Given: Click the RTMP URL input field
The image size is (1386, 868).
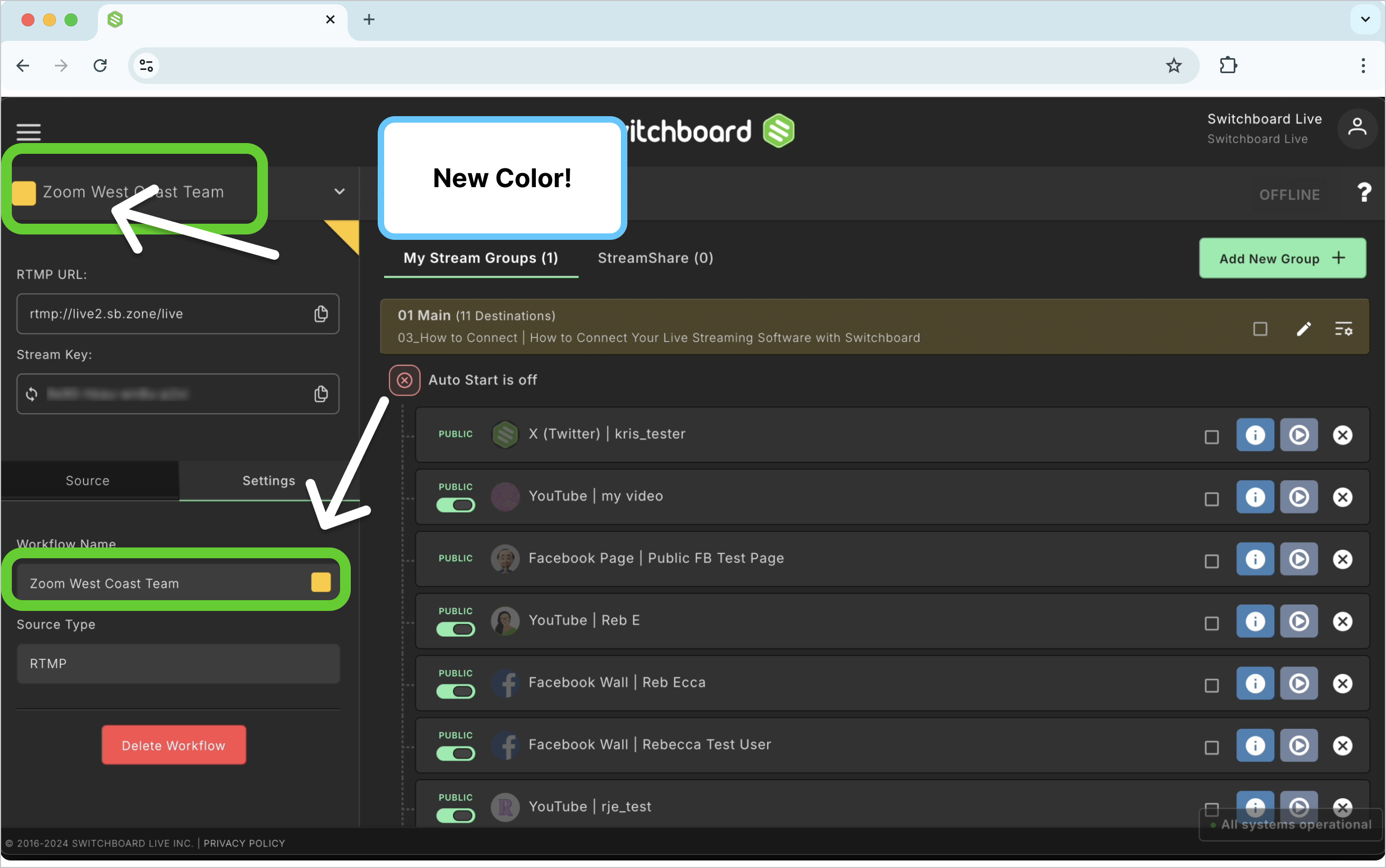Looking at the screenshot, I should pyautogui.click(x=178, y=314).
